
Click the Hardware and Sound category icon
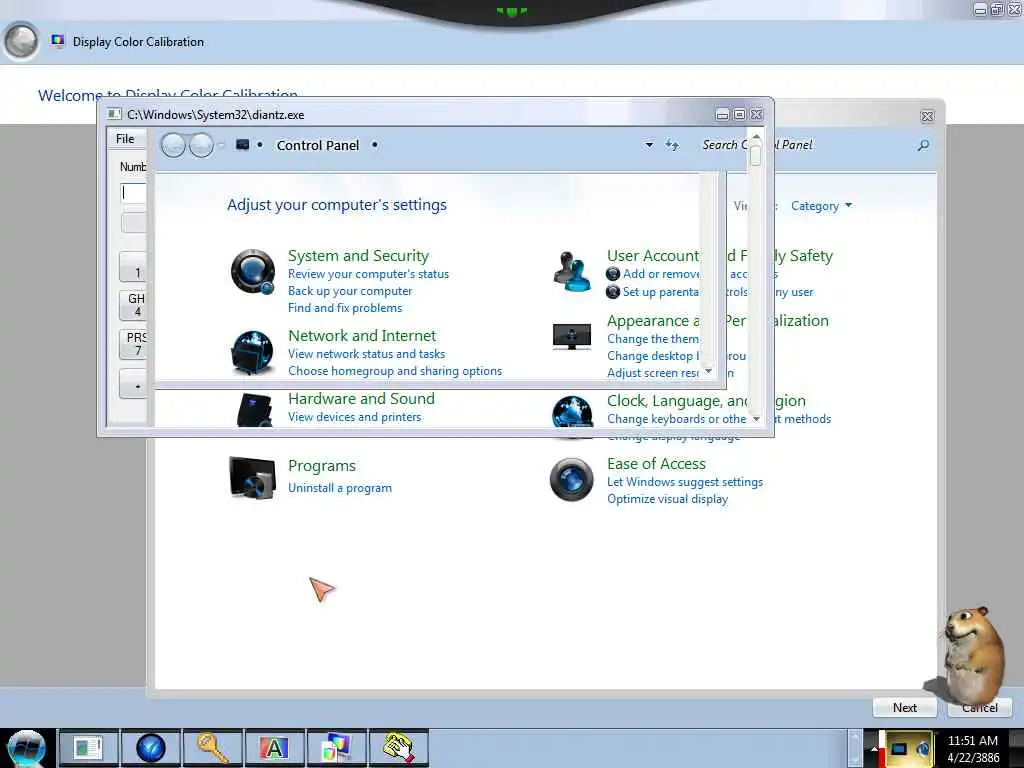pyautogui.click(x=253, y=409)
